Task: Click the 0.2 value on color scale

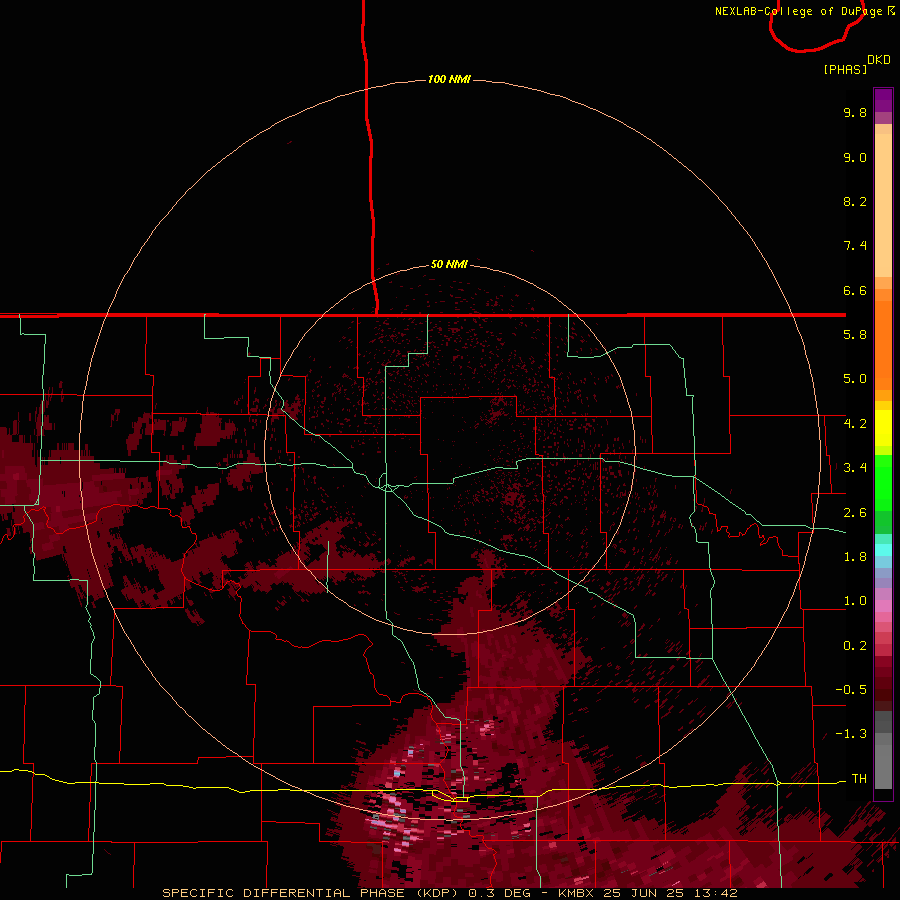Action: 855,646
